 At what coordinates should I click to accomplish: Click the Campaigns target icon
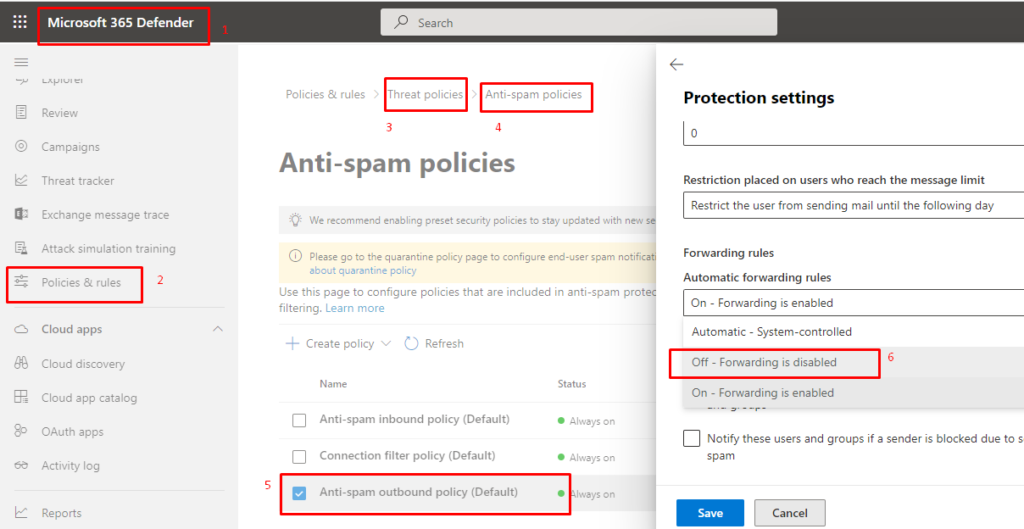click(x=22, y=146)
